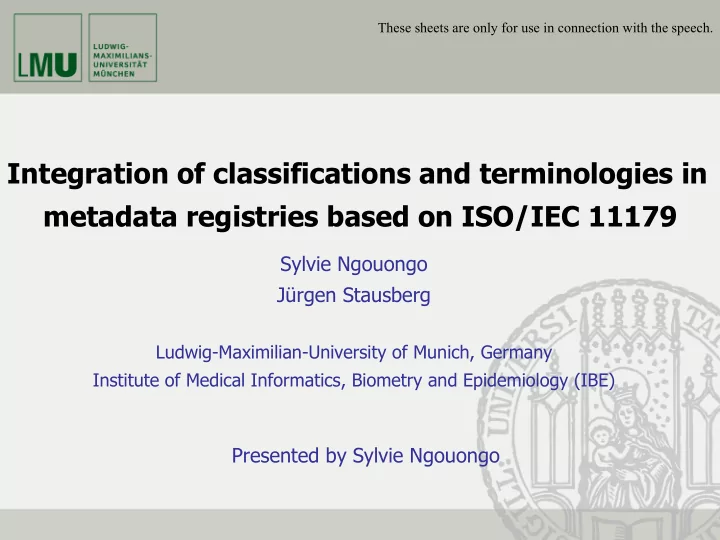
Task: Click 'Ludwig-Maximilian-University of Munich, Germany' text
Action: coord(354,353)
